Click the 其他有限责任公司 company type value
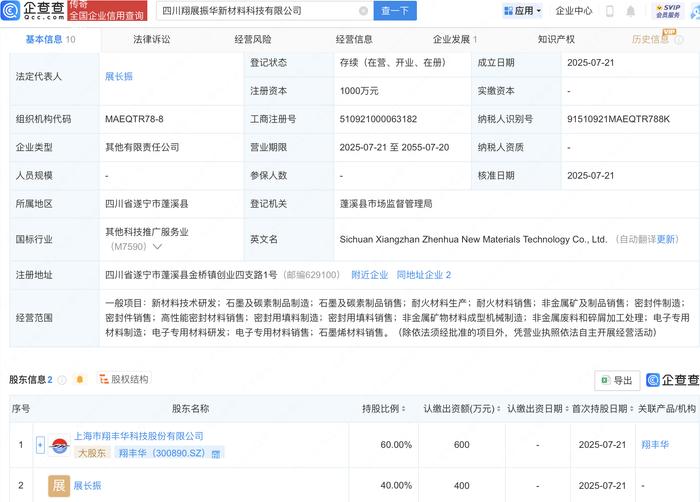 click(x=142, y=147)
